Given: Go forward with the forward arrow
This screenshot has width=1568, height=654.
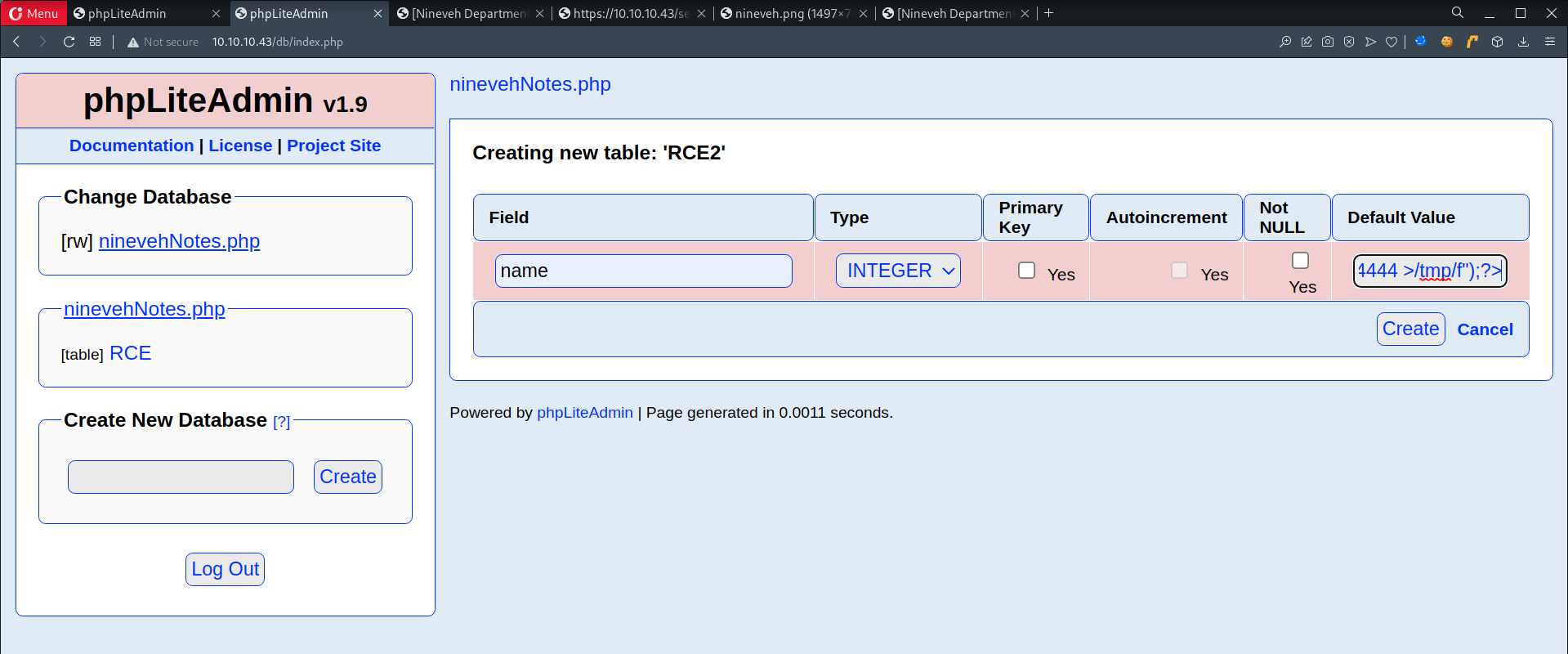Looking at the screenshot, I should tap(42, 42).
